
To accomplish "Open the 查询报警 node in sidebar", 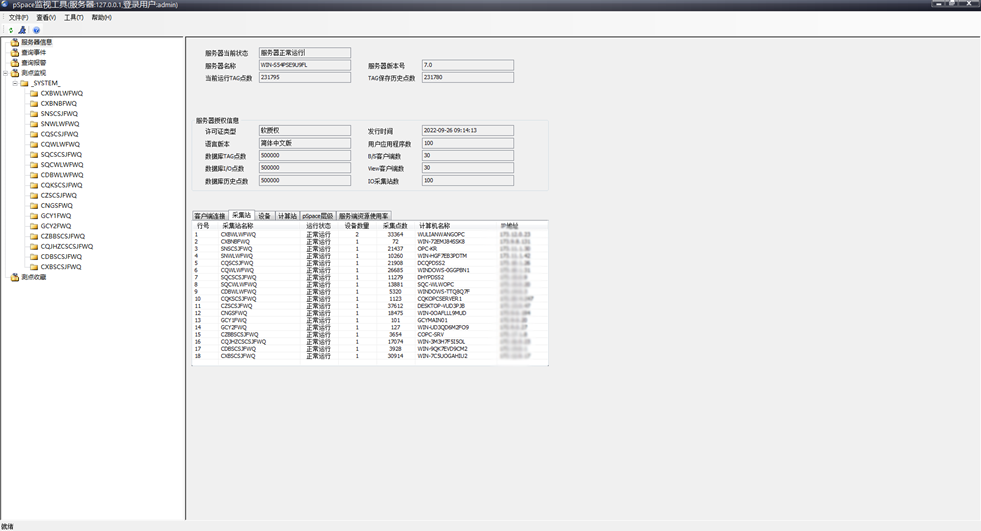I will [x=33, y=63].
